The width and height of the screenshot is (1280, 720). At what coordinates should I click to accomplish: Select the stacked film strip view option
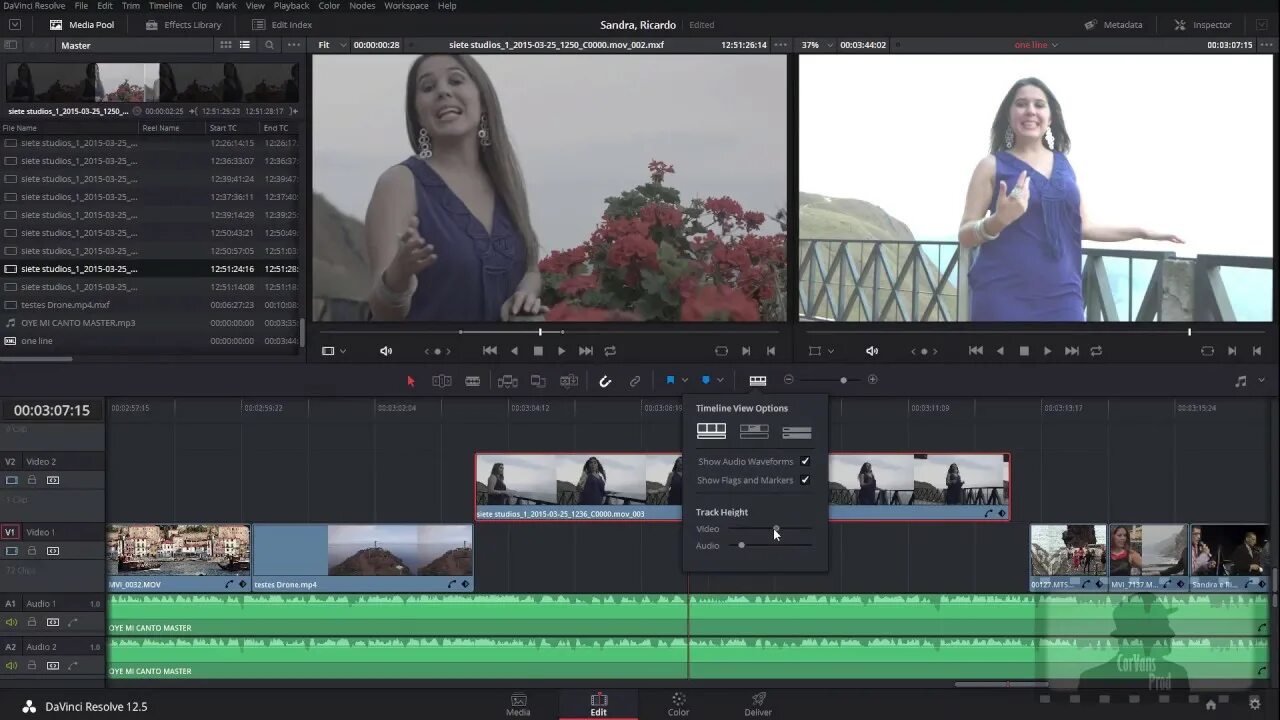[711, 431]
